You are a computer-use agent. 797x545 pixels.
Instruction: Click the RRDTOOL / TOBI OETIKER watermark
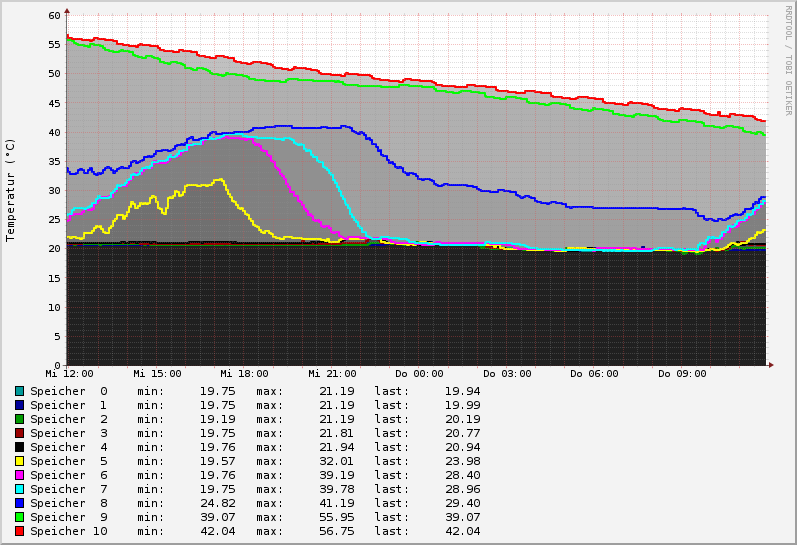[788, 60]
